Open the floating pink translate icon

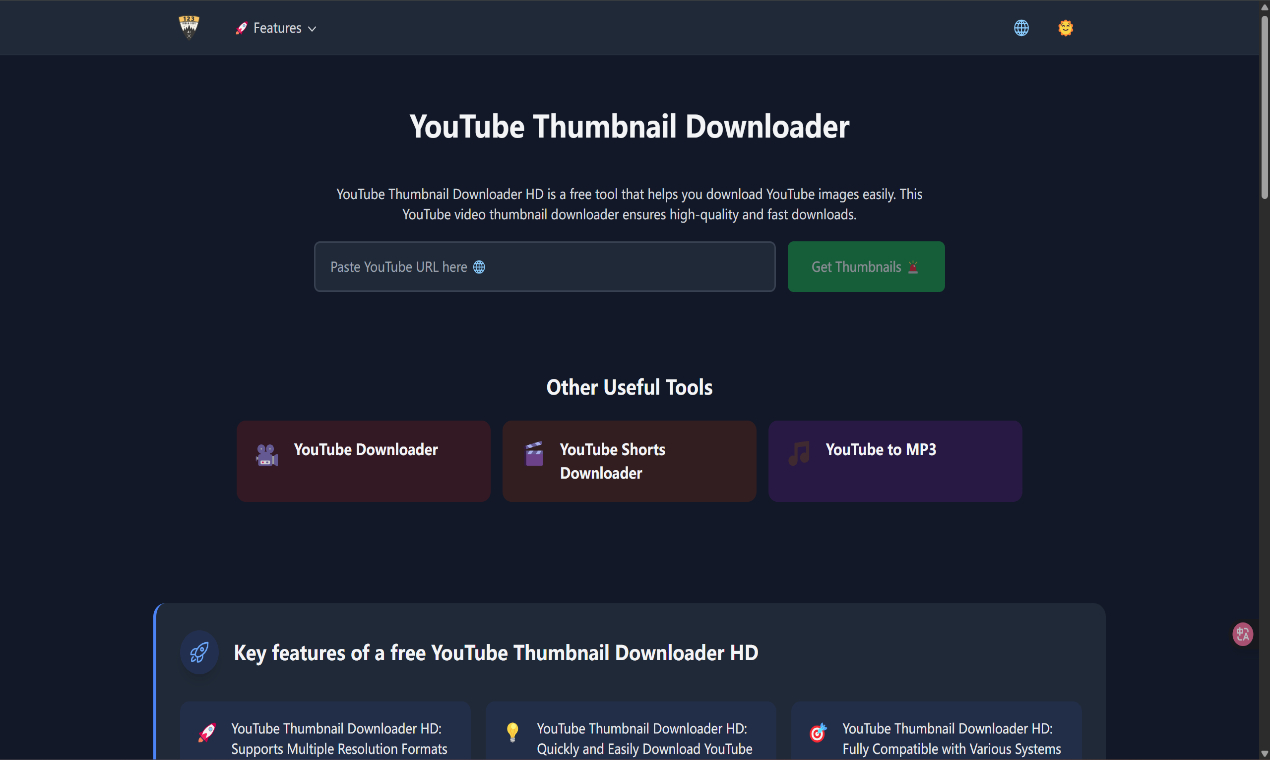click(x=1243, y=634)
